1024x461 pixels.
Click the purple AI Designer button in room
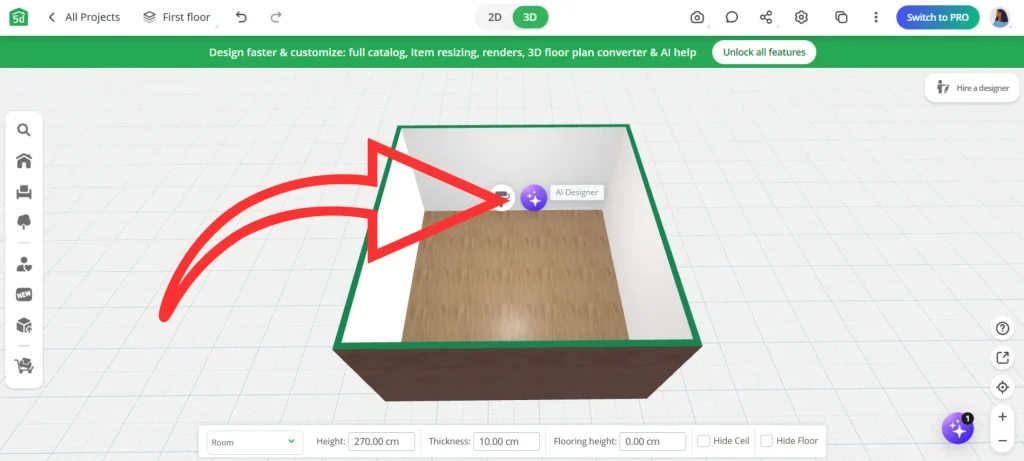[534, 198]
